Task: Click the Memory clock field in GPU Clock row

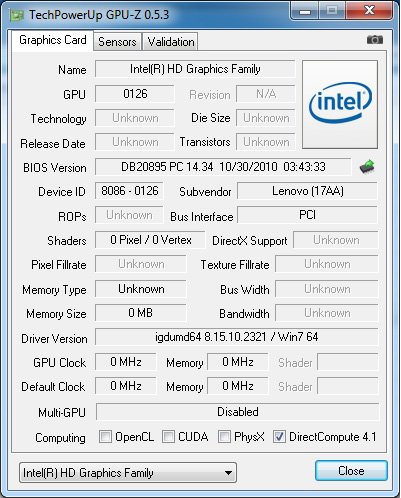Action: pos(238,362)
